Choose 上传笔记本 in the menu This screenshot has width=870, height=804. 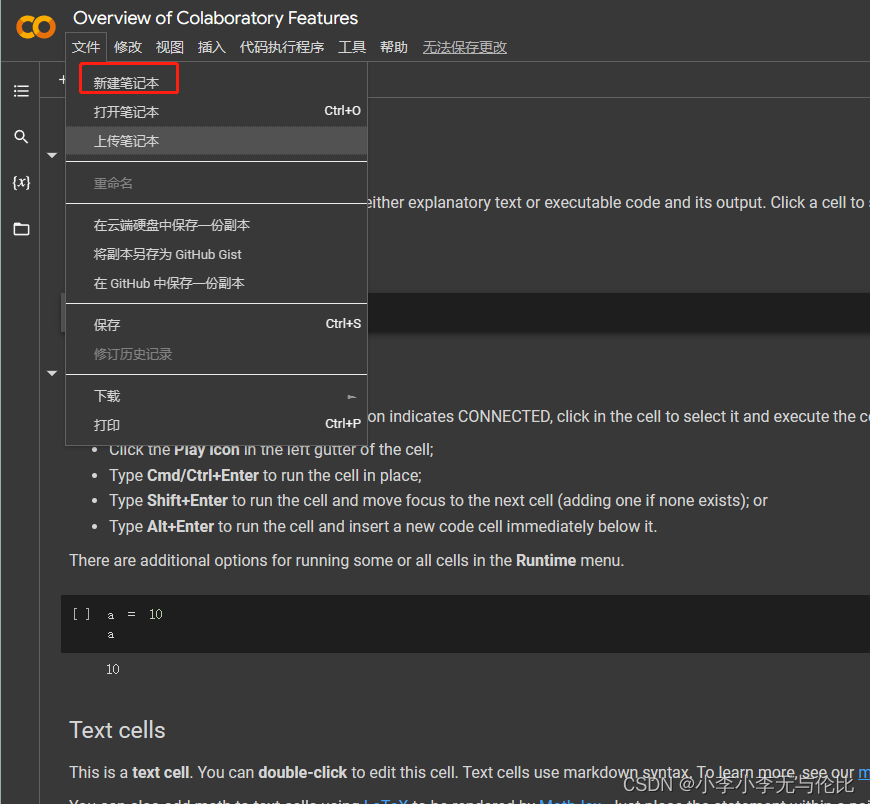tap(216, 141)
